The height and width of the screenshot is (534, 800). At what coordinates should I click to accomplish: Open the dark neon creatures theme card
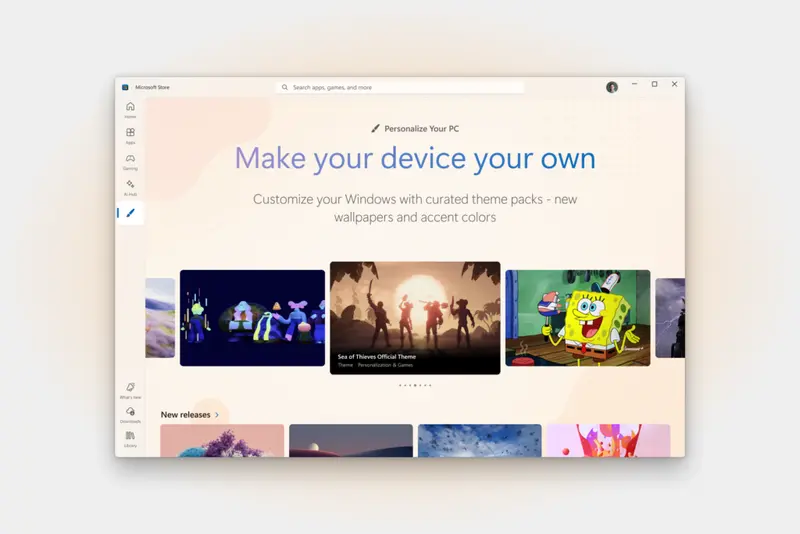pos(252,318)
